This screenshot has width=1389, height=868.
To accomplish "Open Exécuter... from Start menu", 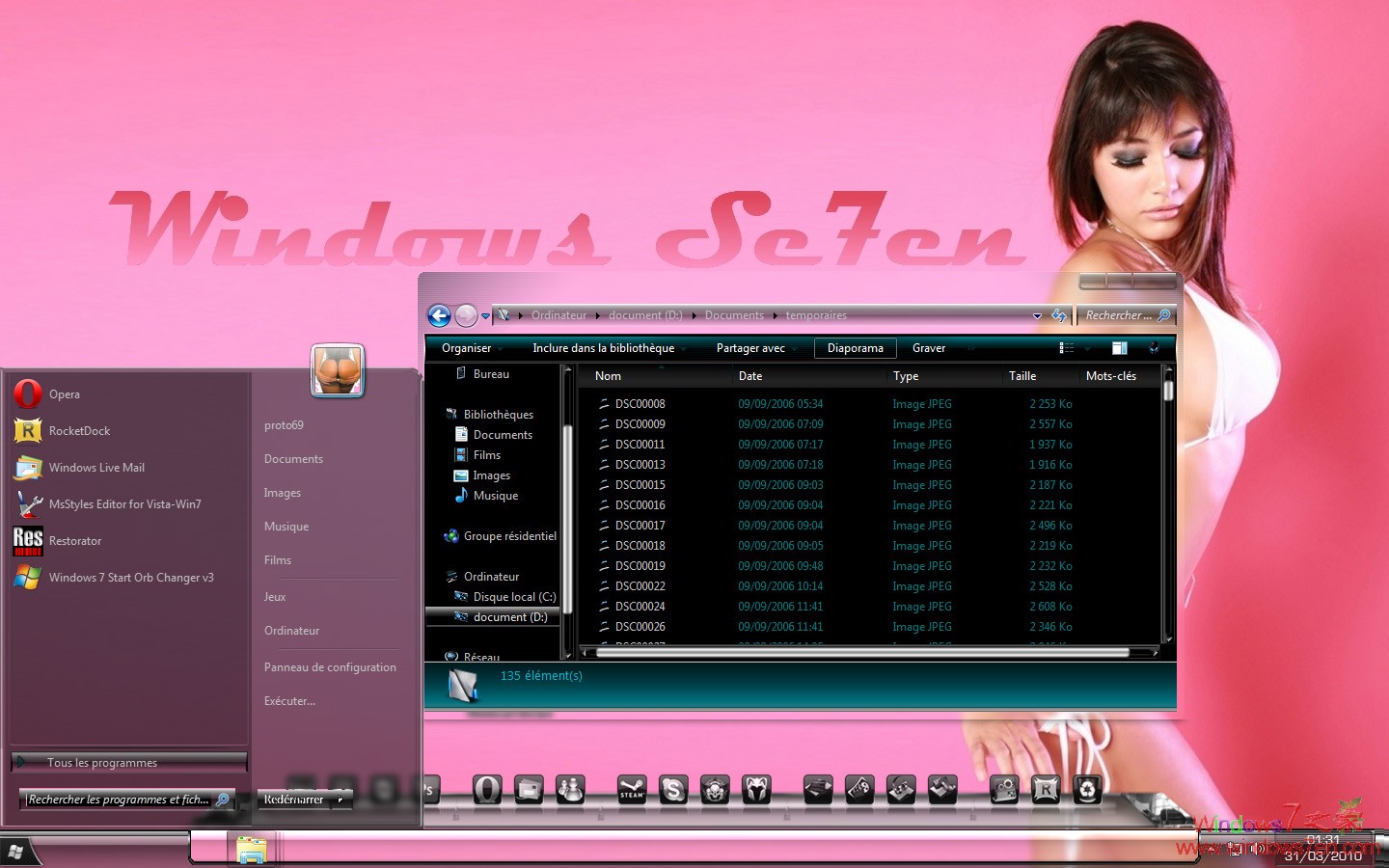I will 289,700.
